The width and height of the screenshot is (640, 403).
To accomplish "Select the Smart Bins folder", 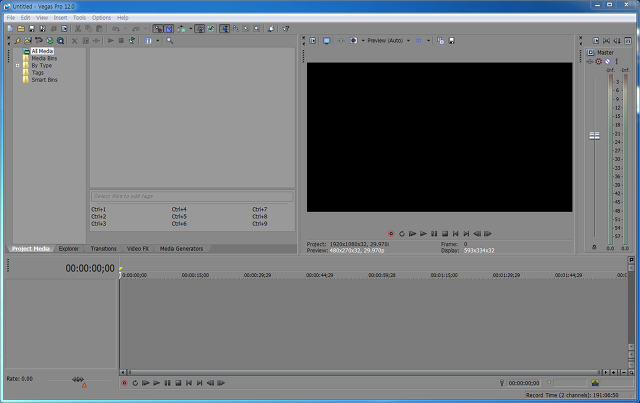I will point(44,80).
